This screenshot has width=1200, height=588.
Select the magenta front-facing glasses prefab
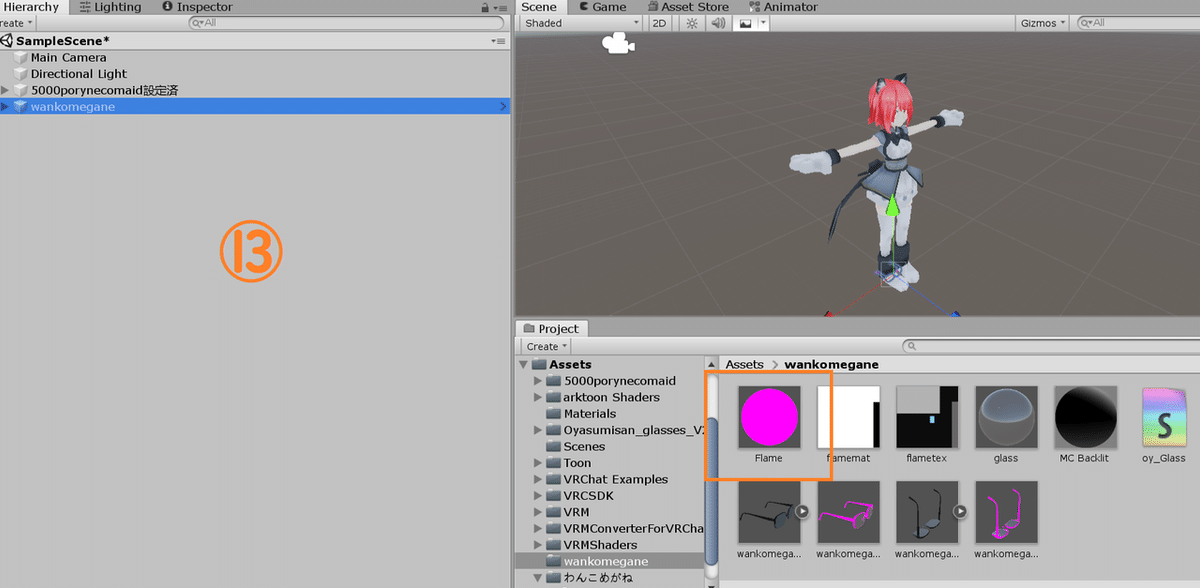(x=848, y=512)
